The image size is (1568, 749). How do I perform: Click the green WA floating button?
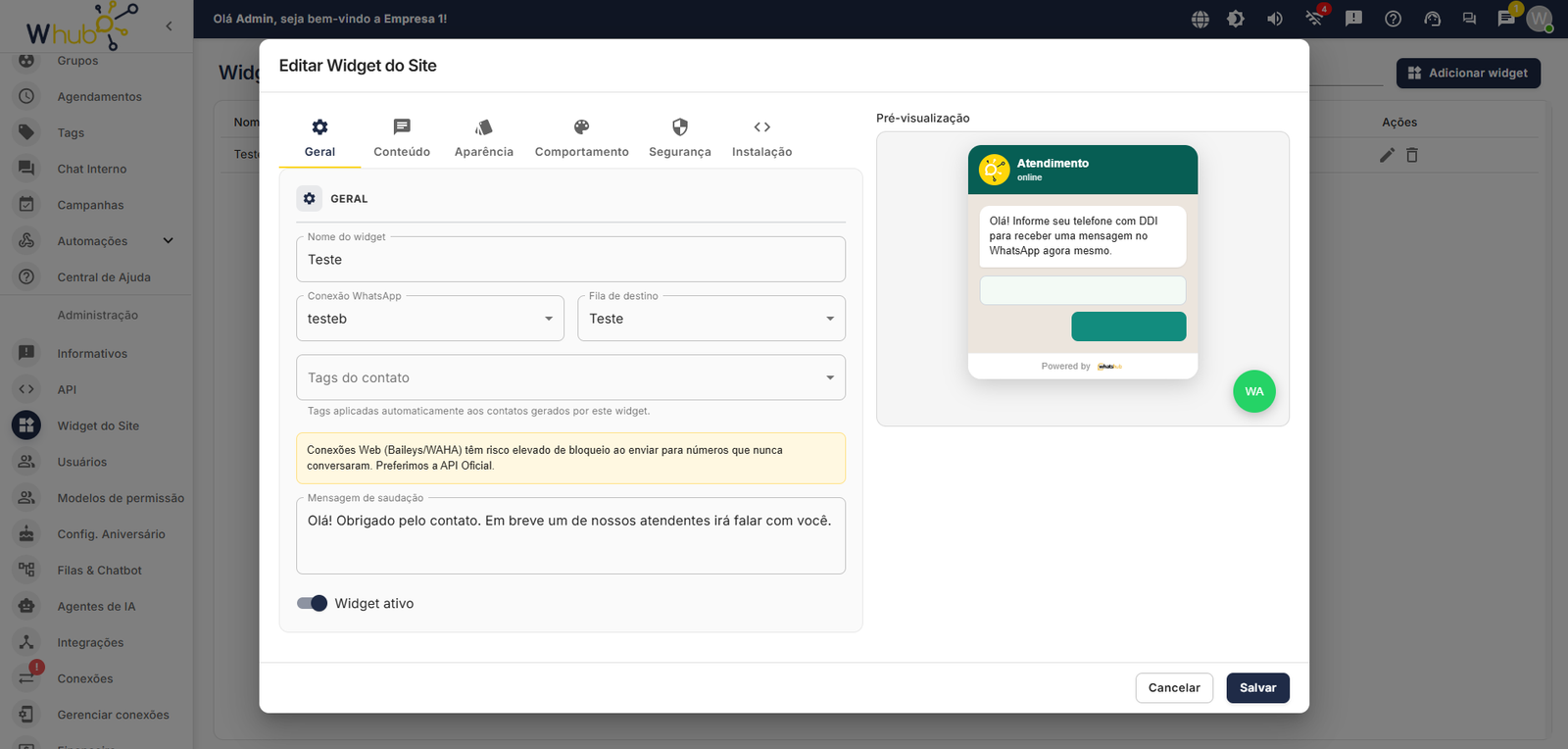[1254, 391]
